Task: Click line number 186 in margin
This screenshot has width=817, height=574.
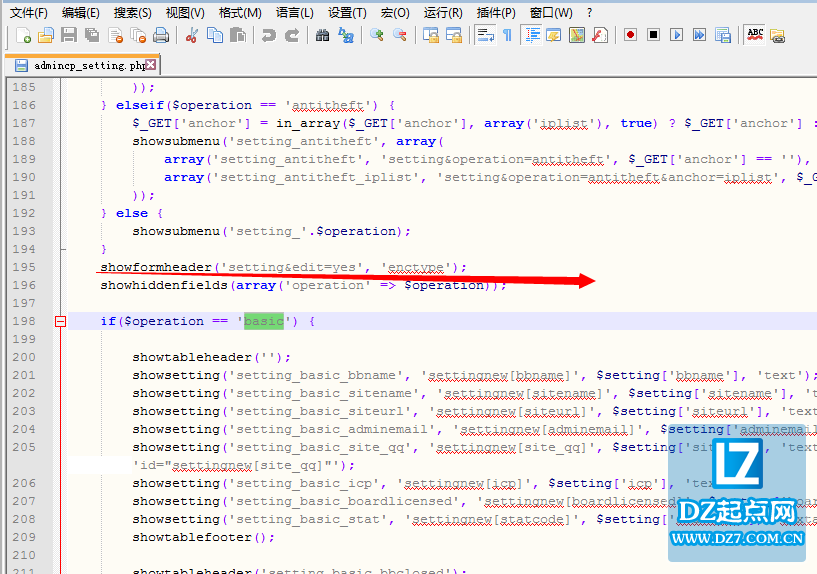Action: click(24, 105)
